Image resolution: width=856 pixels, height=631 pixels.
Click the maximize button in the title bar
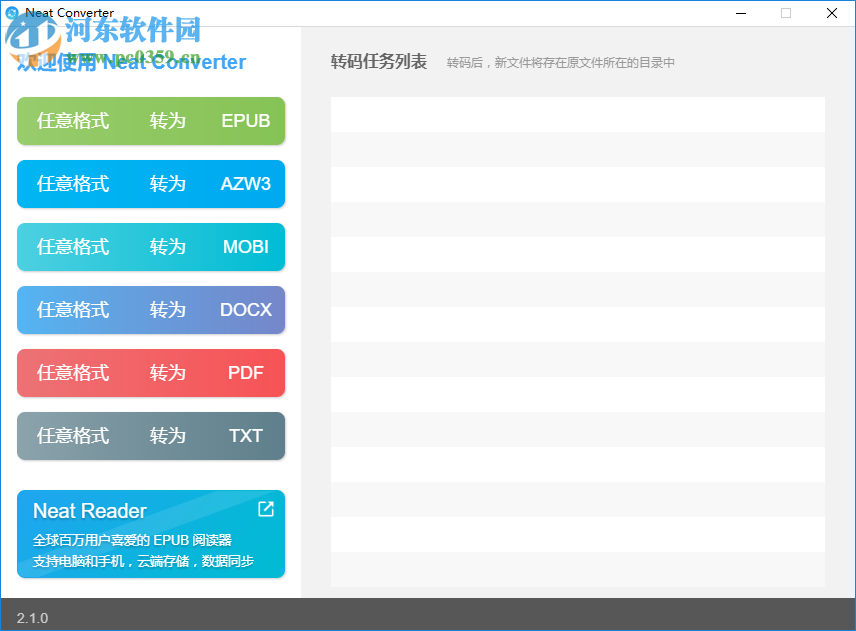coord(786,13)
